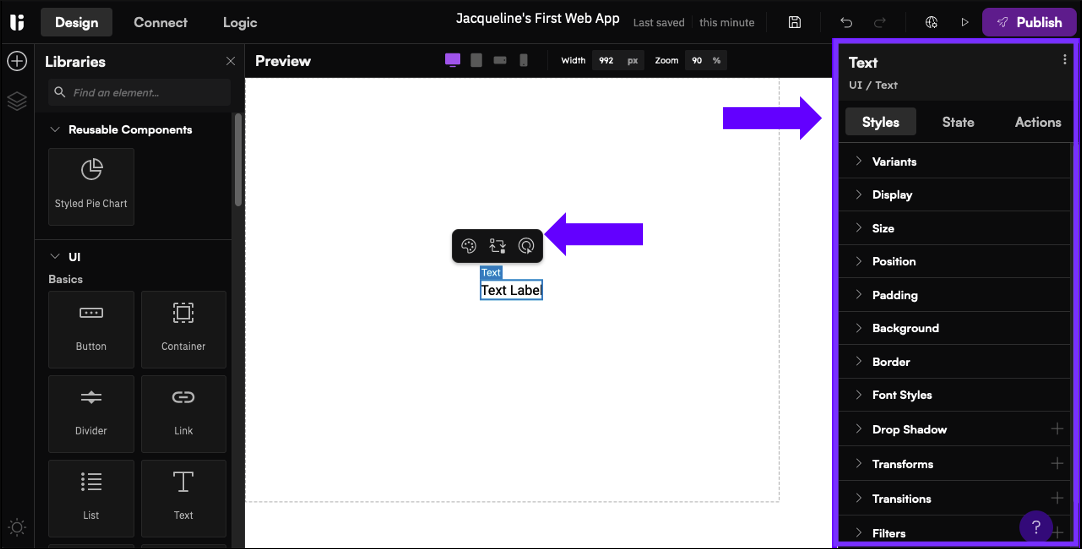This screenshot has width=1082, height=549.
Task: Switch to the Design tab
Action: tap(77, 22)
